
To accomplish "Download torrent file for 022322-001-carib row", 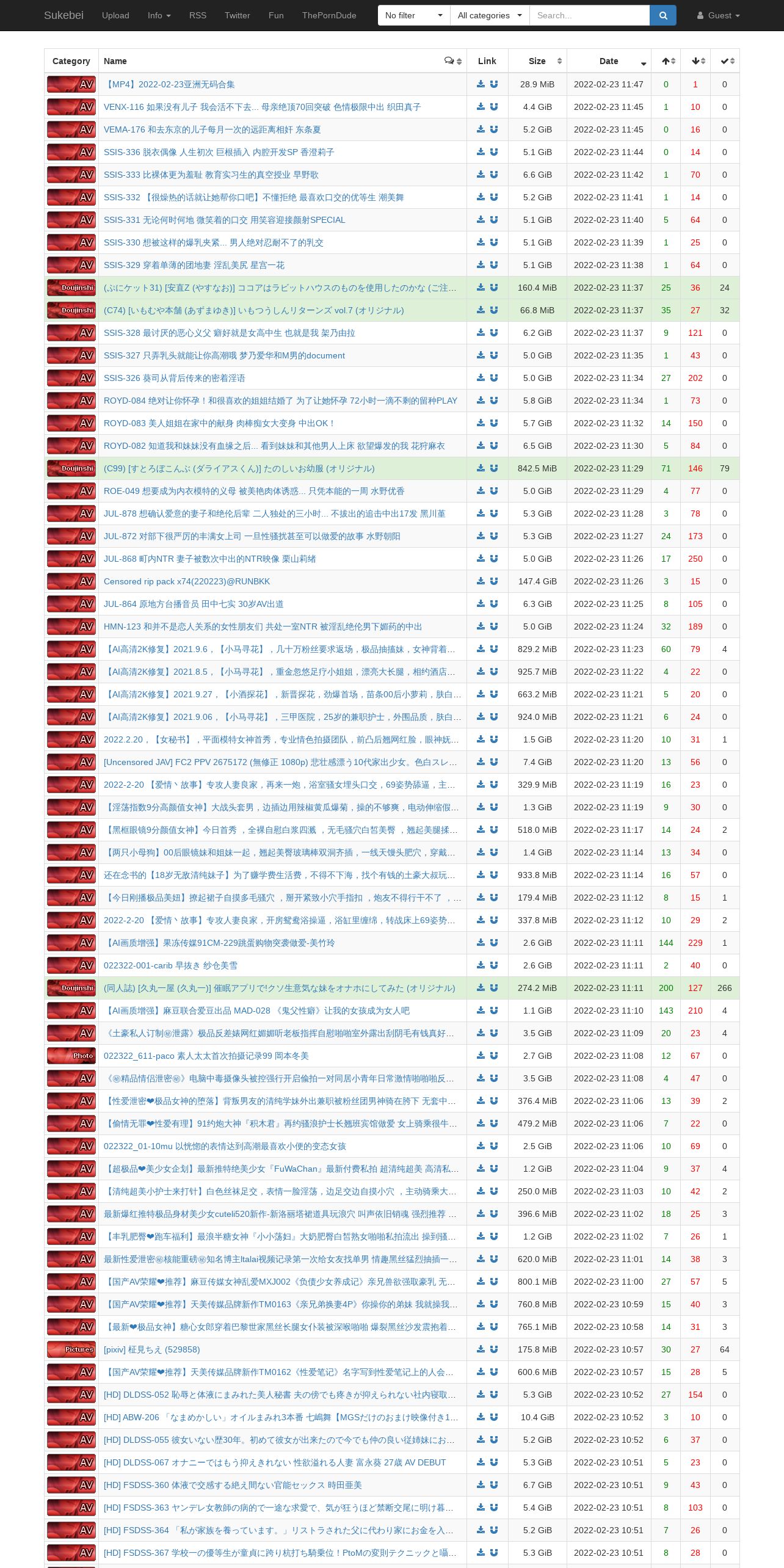I will coord(481,965).
